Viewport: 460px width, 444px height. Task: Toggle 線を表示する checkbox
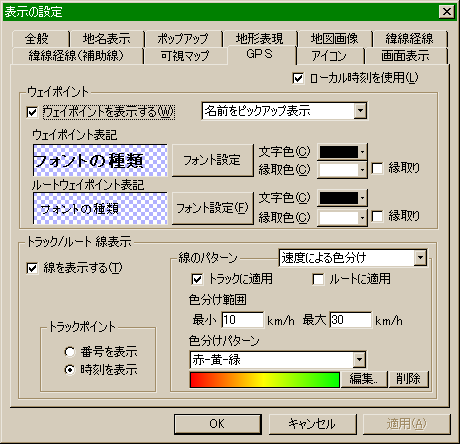(x=32, y=268)
